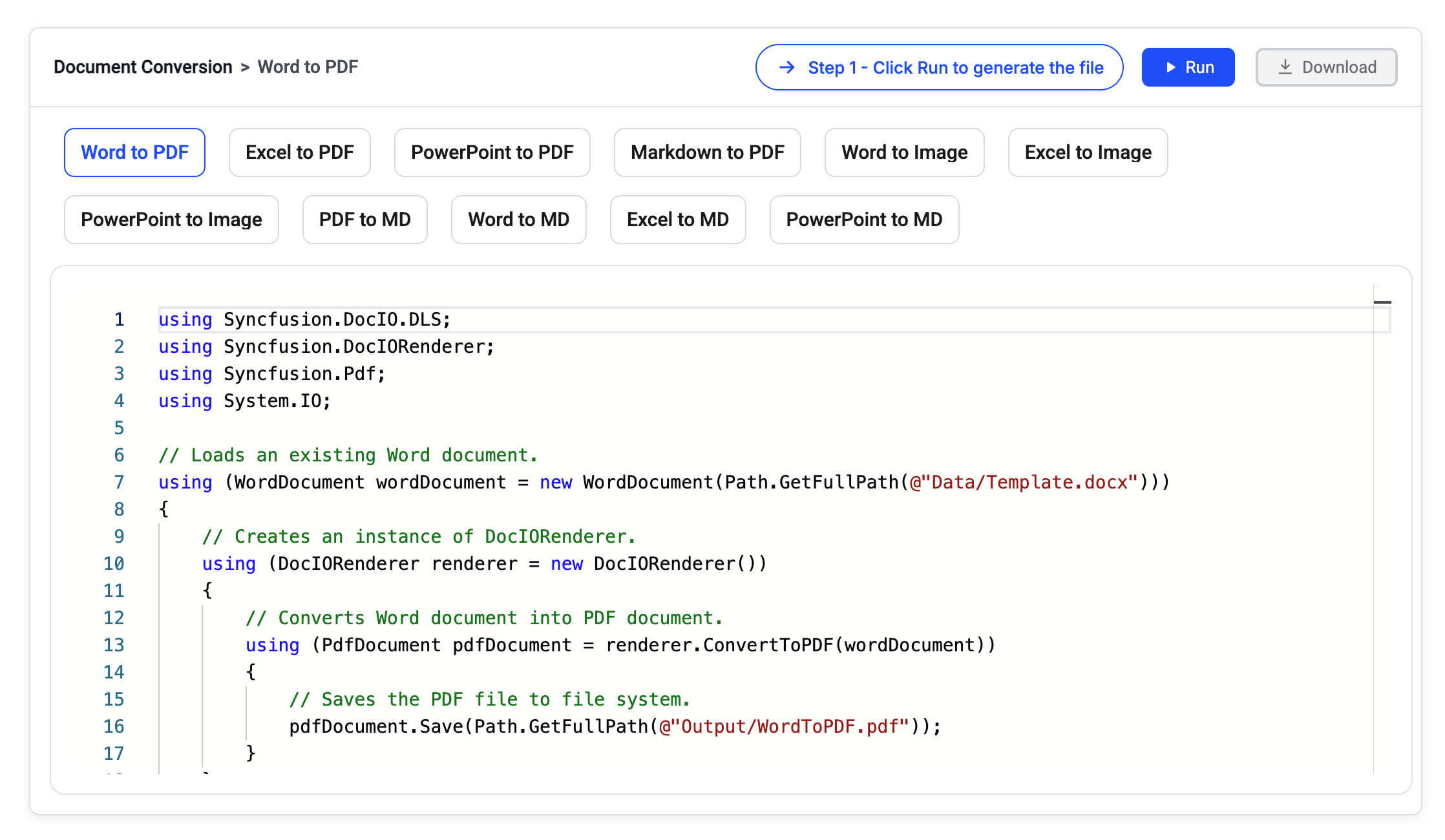Click the Word to PDF breadcrumb text
The width and height of the screenshot is (1445, 840).
pyautogui.click(x=308, y=67)
